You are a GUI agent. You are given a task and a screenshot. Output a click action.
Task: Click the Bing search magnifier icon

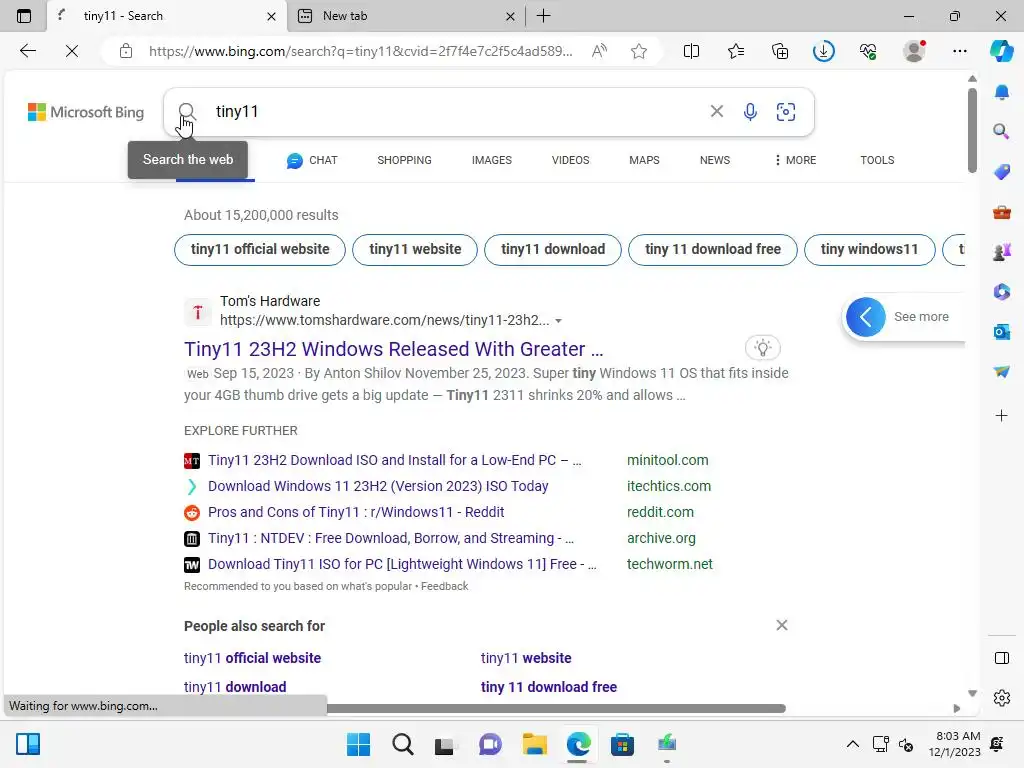tap(187, 112)
